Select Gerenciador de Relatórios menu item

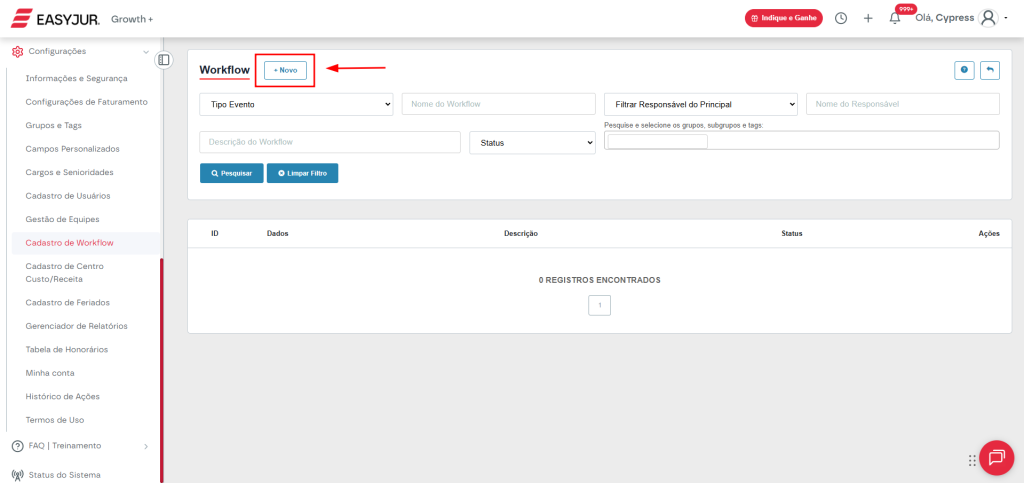coord(76,326)
